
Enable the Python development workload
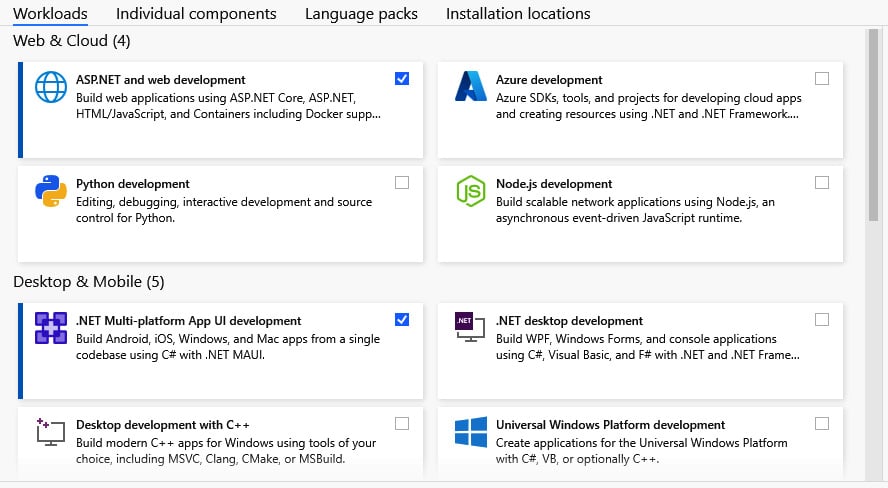coord(402,183)
